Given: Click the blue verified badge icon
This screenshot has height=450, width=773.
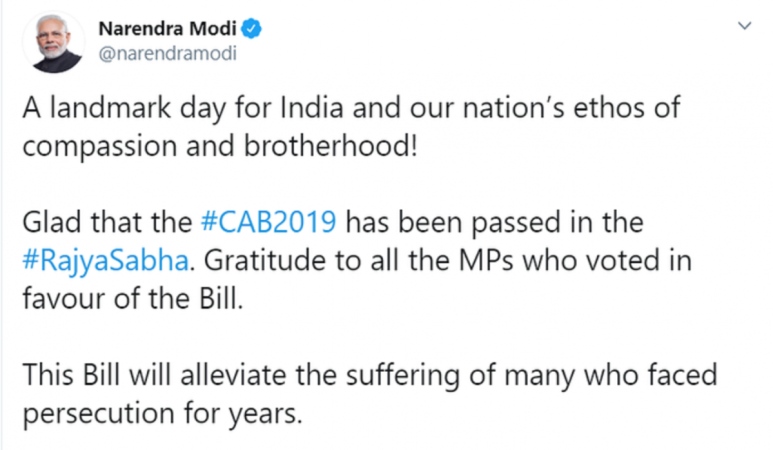Looking at the screenshot, I should pyautogui.click(x=251, y=29).
